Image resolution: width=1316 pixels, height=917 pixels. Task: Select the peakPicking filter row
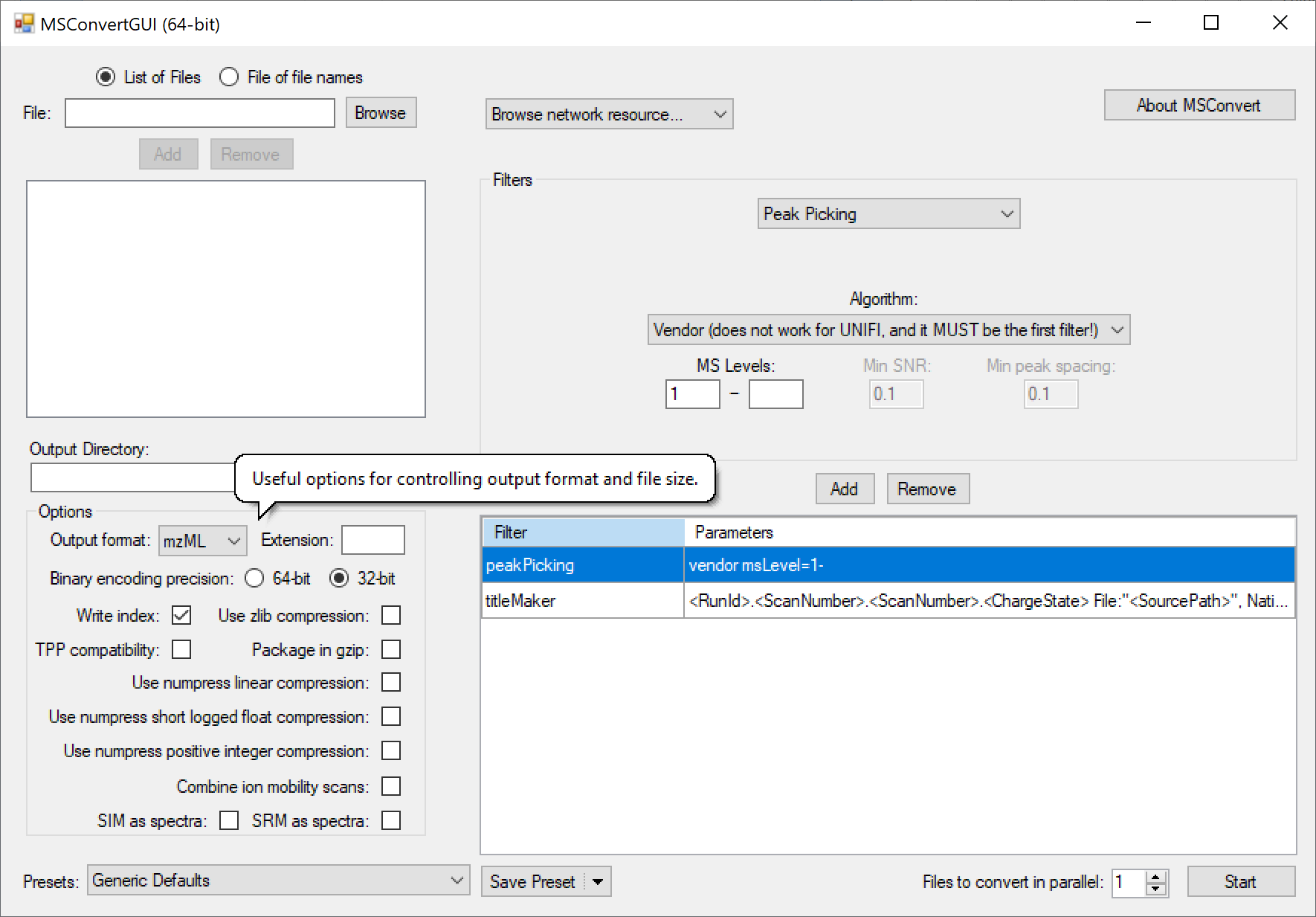point(888,564)
